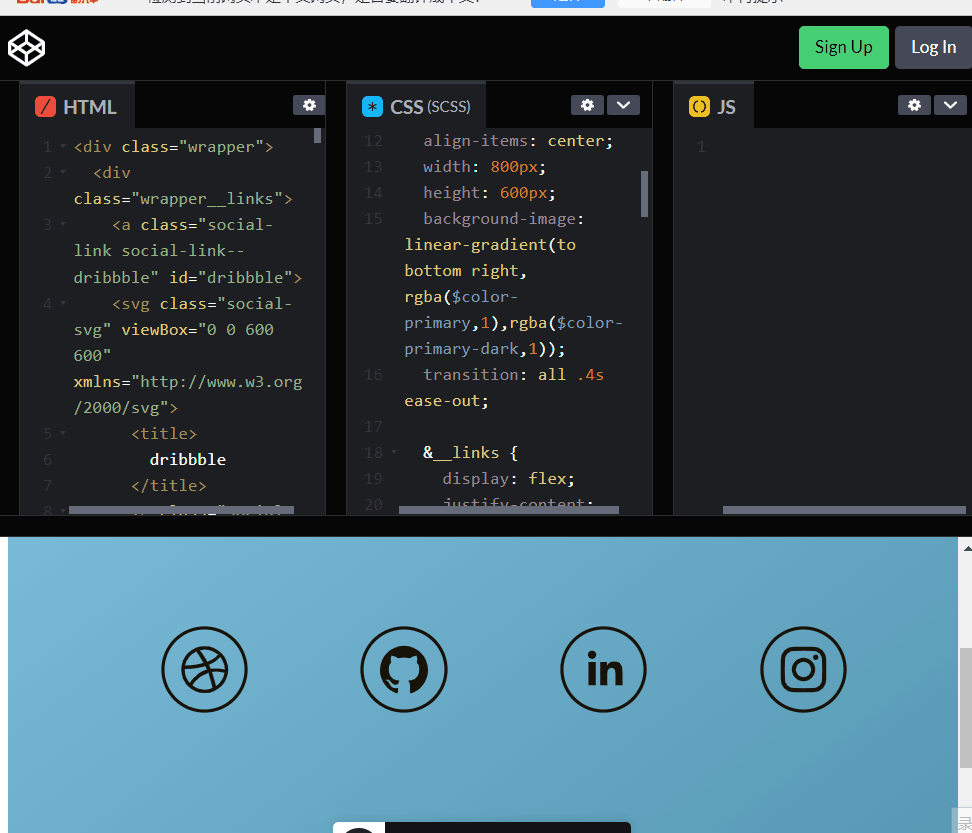The height and width of the screenshot is (833, 972).
Task: Click 'transition: all .4s' in CSS
Action: coord(513,374)
